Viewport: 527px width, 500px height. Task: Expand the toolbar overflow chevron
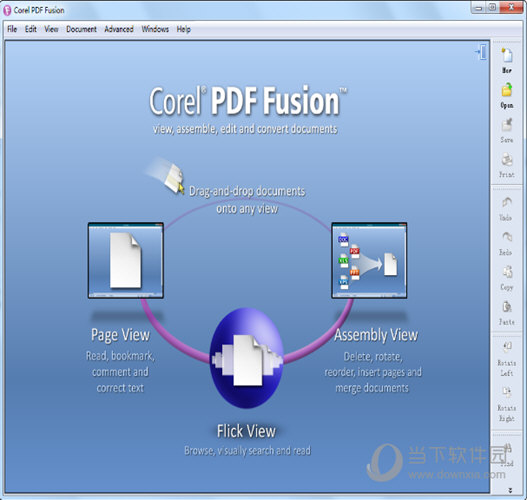(x=510, y=490)
